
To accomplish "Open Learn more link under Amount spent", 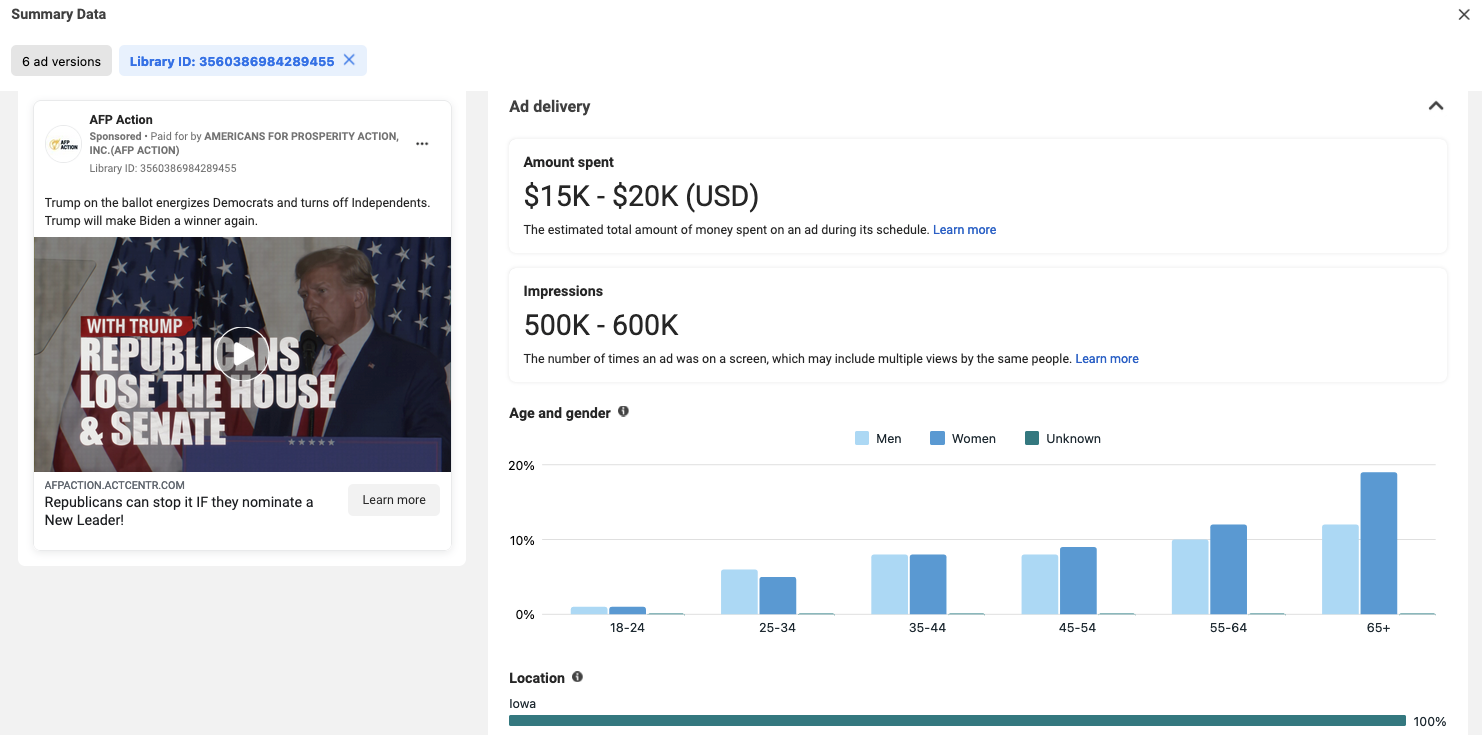I will click(964, 230).
